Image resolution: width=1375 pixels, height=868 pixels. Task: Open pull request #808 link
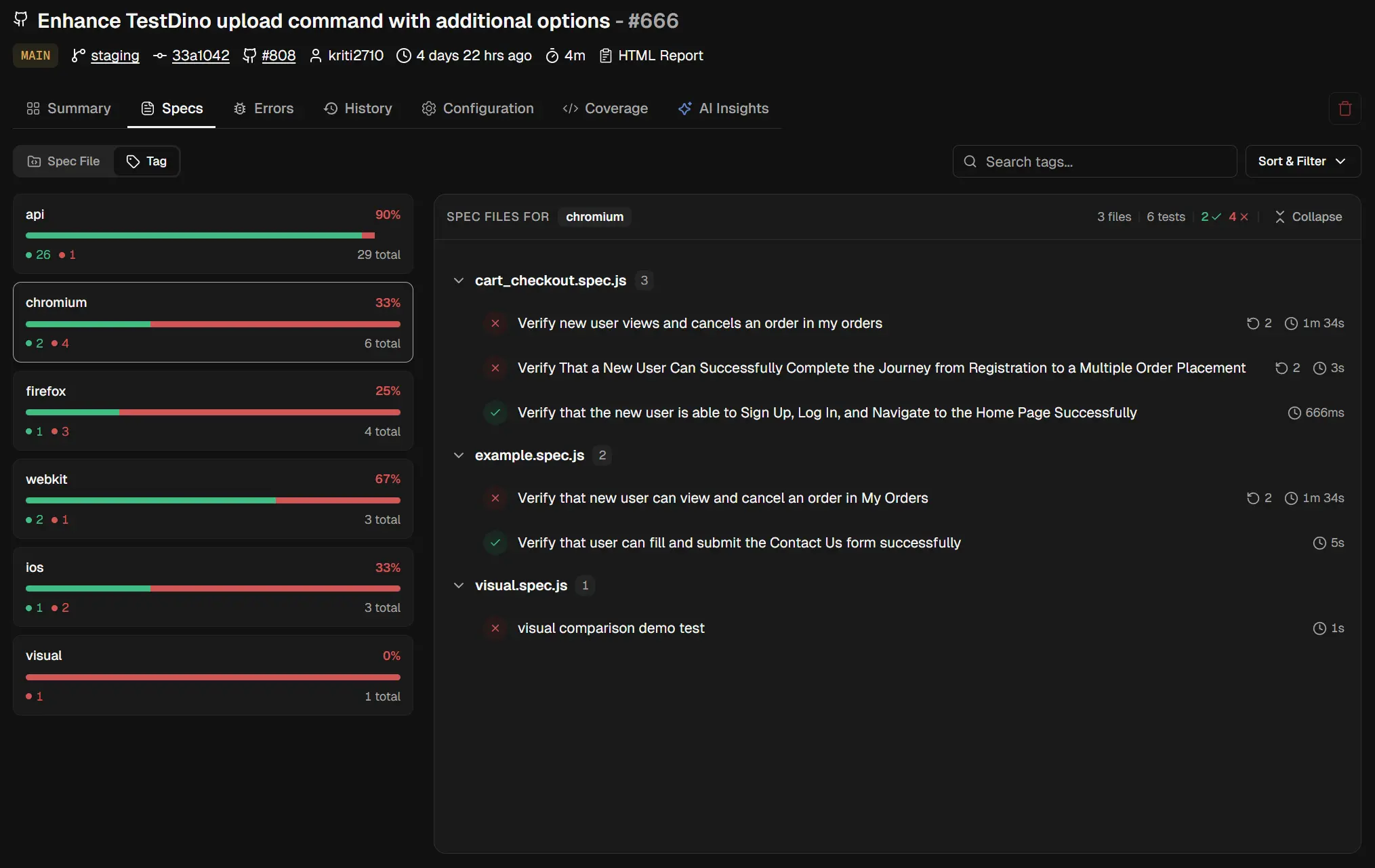pyautogui.click(x=278, y=56)
